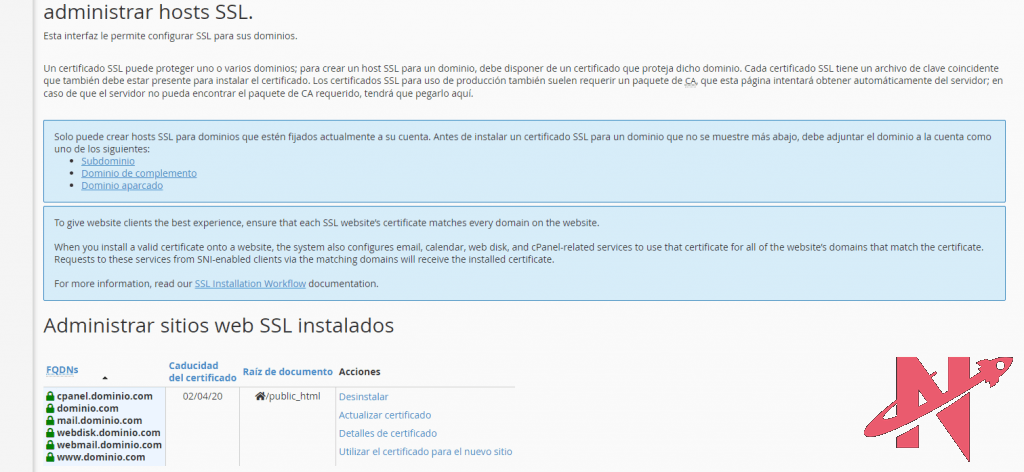Click the lock icon next to mail.dominio.com

point(50,420)
